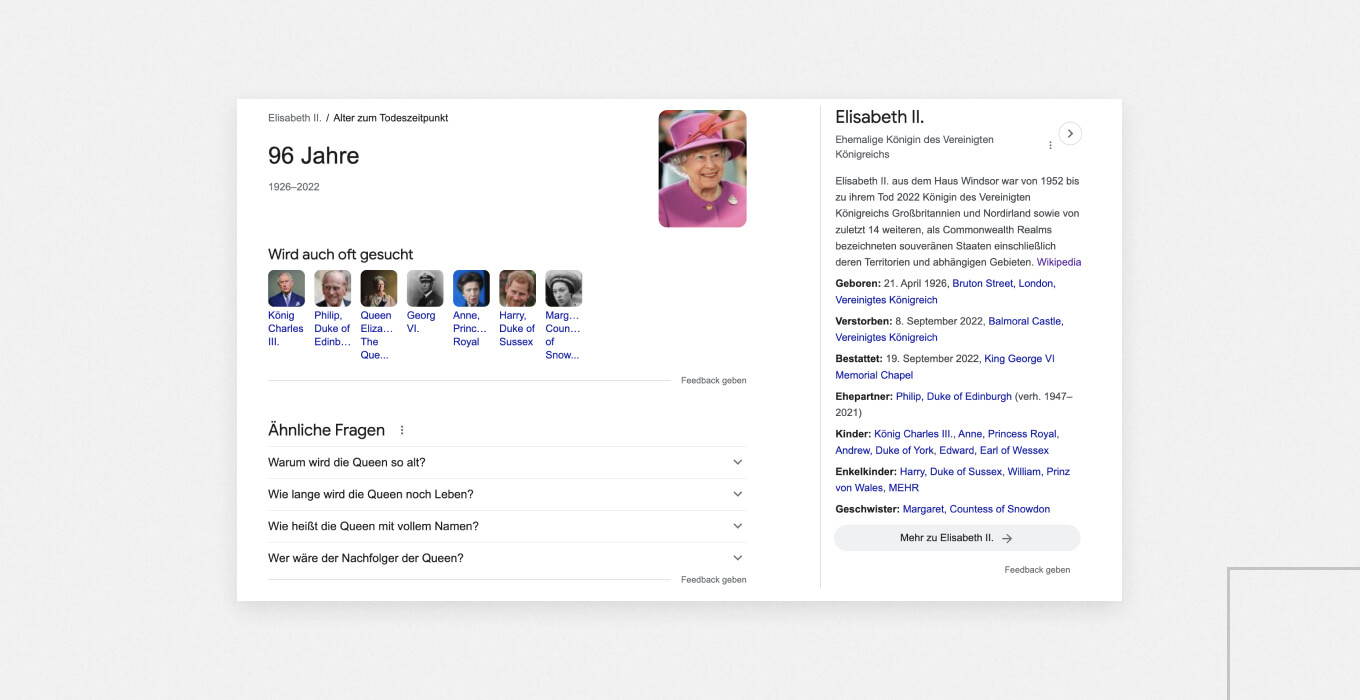Viewport: 1360px width, 700px height.
Task: Click the round arrow next to Elisabeth II. title
Action: pyautogui.click(x=1070, y=133)
